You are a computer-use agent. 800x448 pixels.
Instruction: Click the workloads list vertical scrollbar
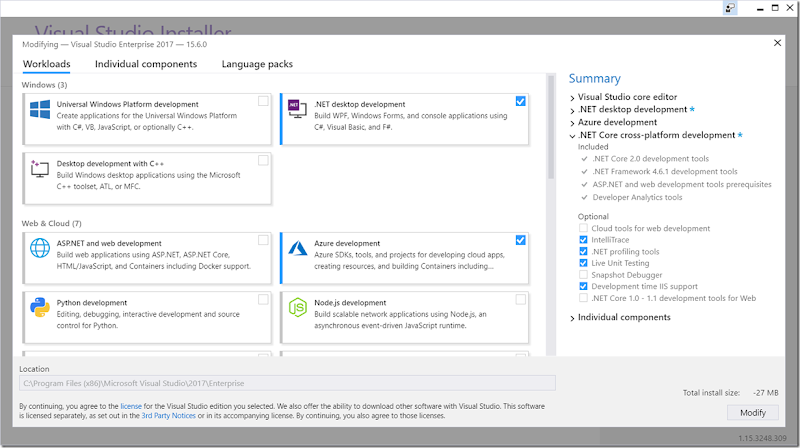[x=551, y=128]
